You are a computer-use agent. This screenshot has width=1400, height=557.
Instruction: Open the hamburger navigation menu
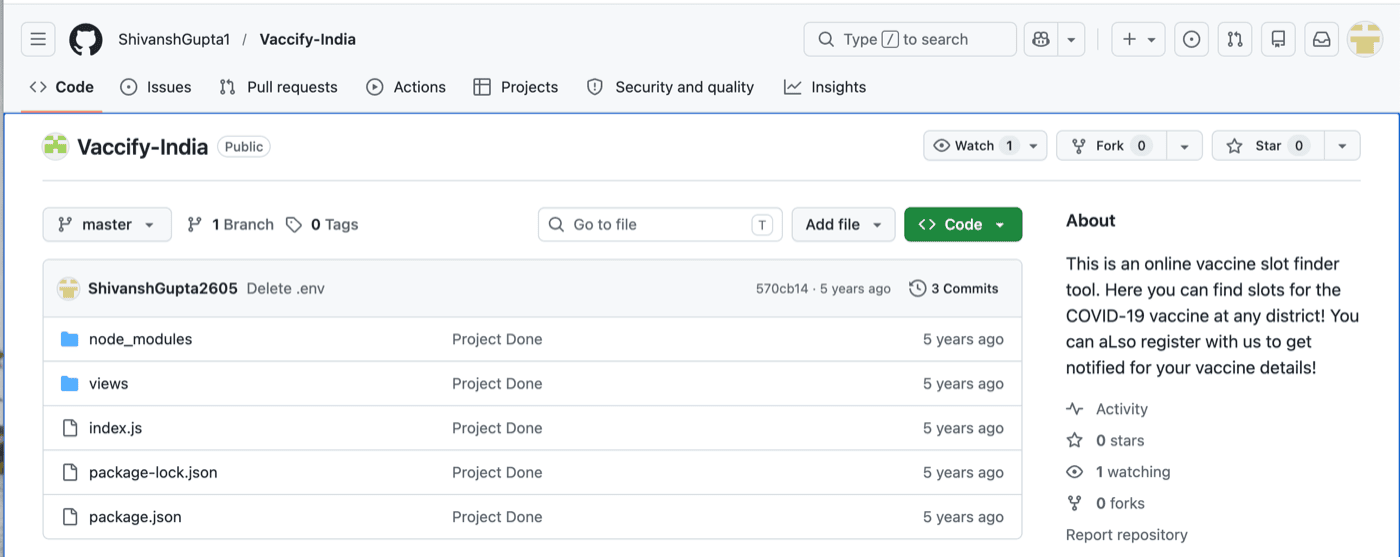(38, 39)
